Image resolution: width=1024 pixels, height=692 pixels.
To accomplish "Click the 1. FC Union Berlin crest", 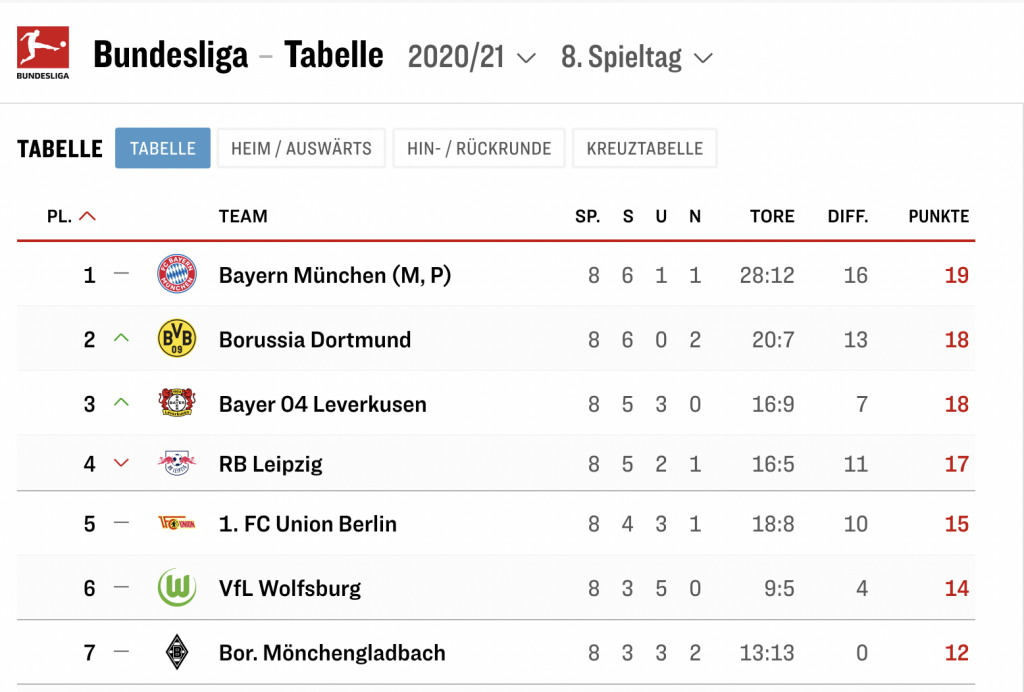I will [x=177, y=523].
